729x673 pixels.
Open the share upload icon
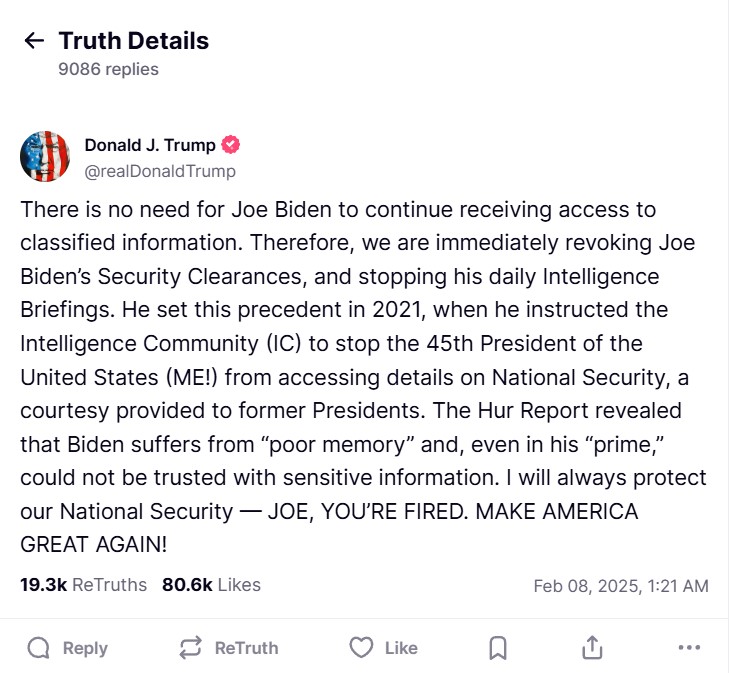(x=592, y=648)
